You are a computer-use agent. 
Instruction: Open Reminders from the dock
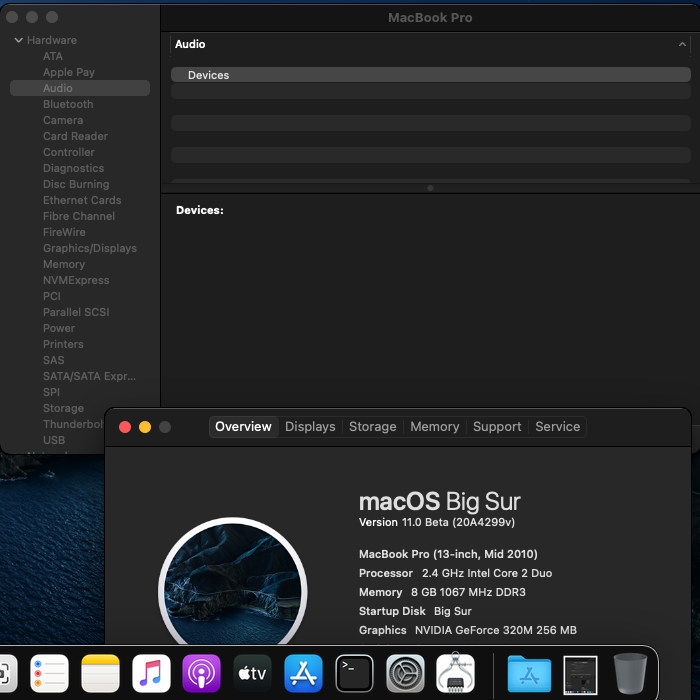pyautogui.click(x=49, y=673)
